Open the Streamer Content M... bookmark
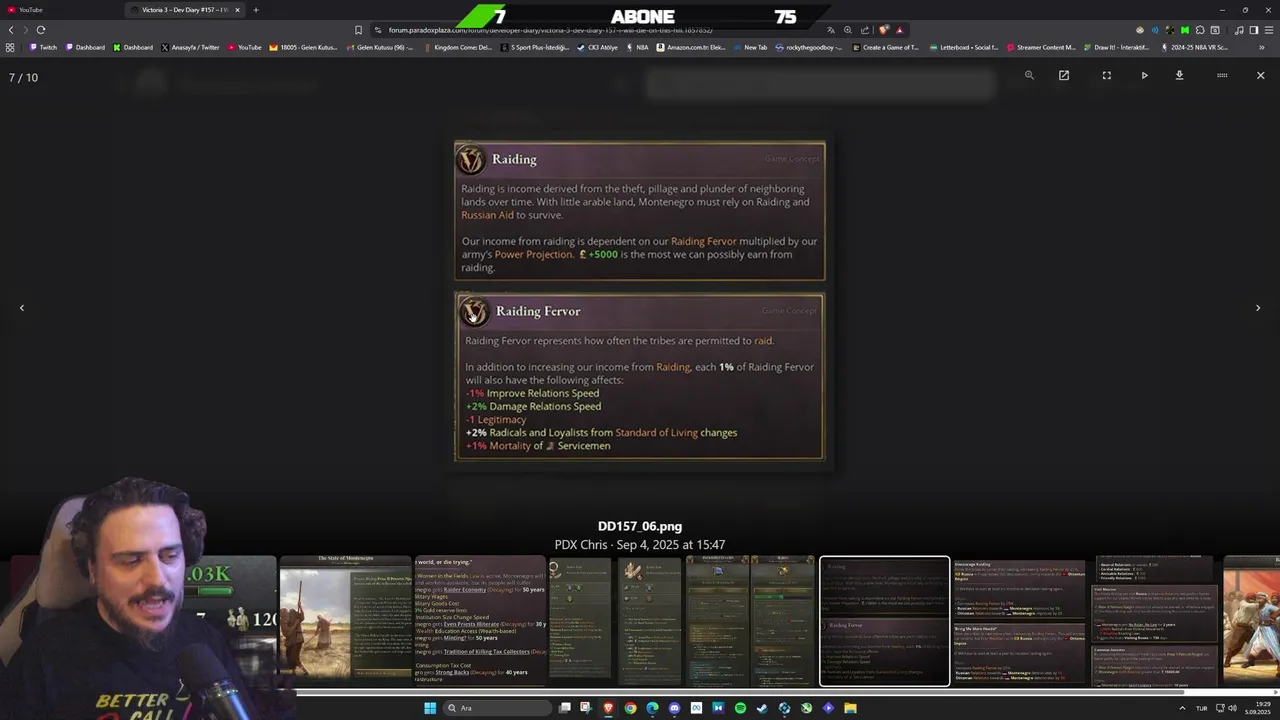Viewport: 1280px width, 720px height. tap(1041, 47)
